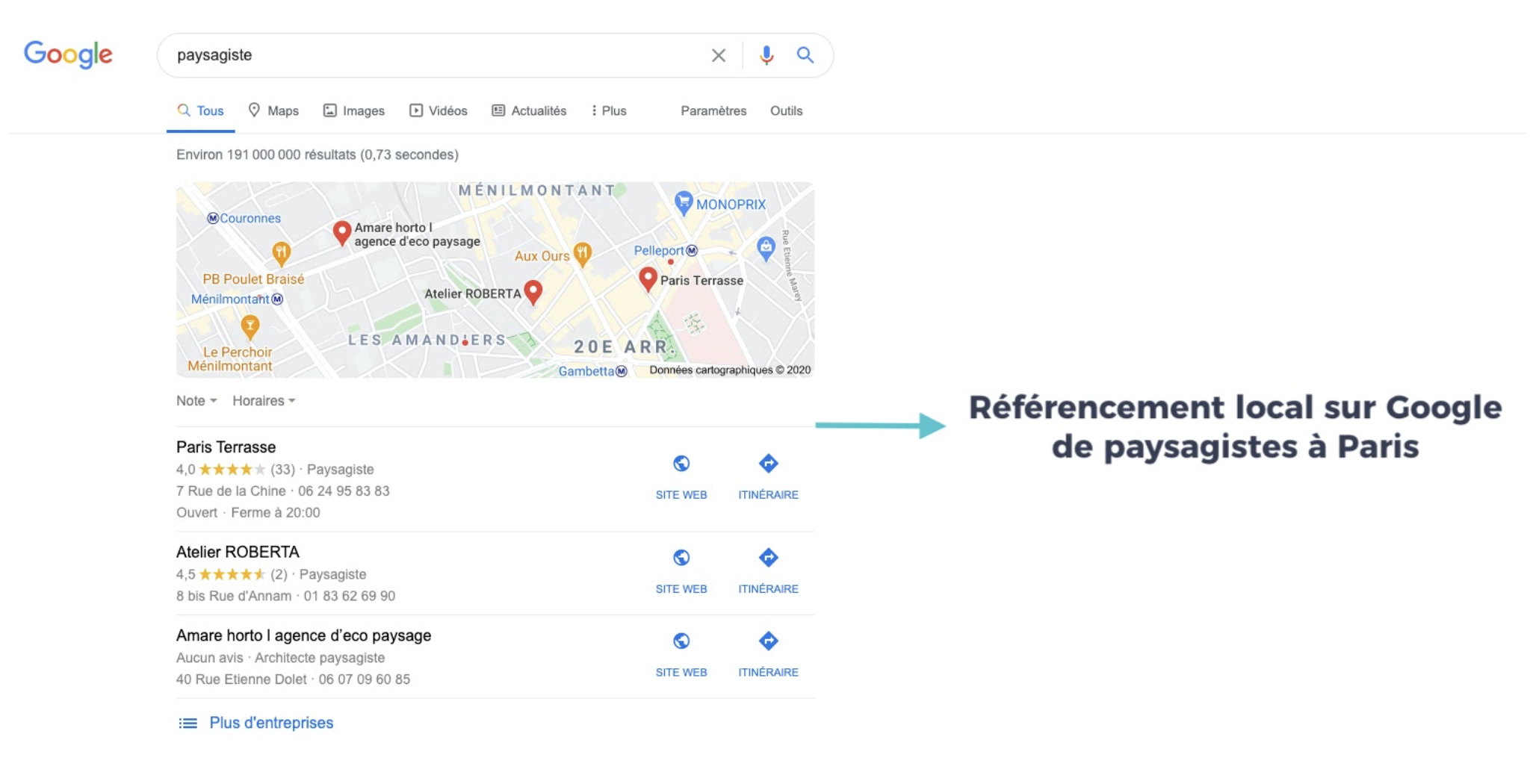Image resolution: width=1530 pixels, height=784 pixels.
Task: Click address 40 Rue Etienne Dolet
Action: pyautogui.click(x=241, y=679)
